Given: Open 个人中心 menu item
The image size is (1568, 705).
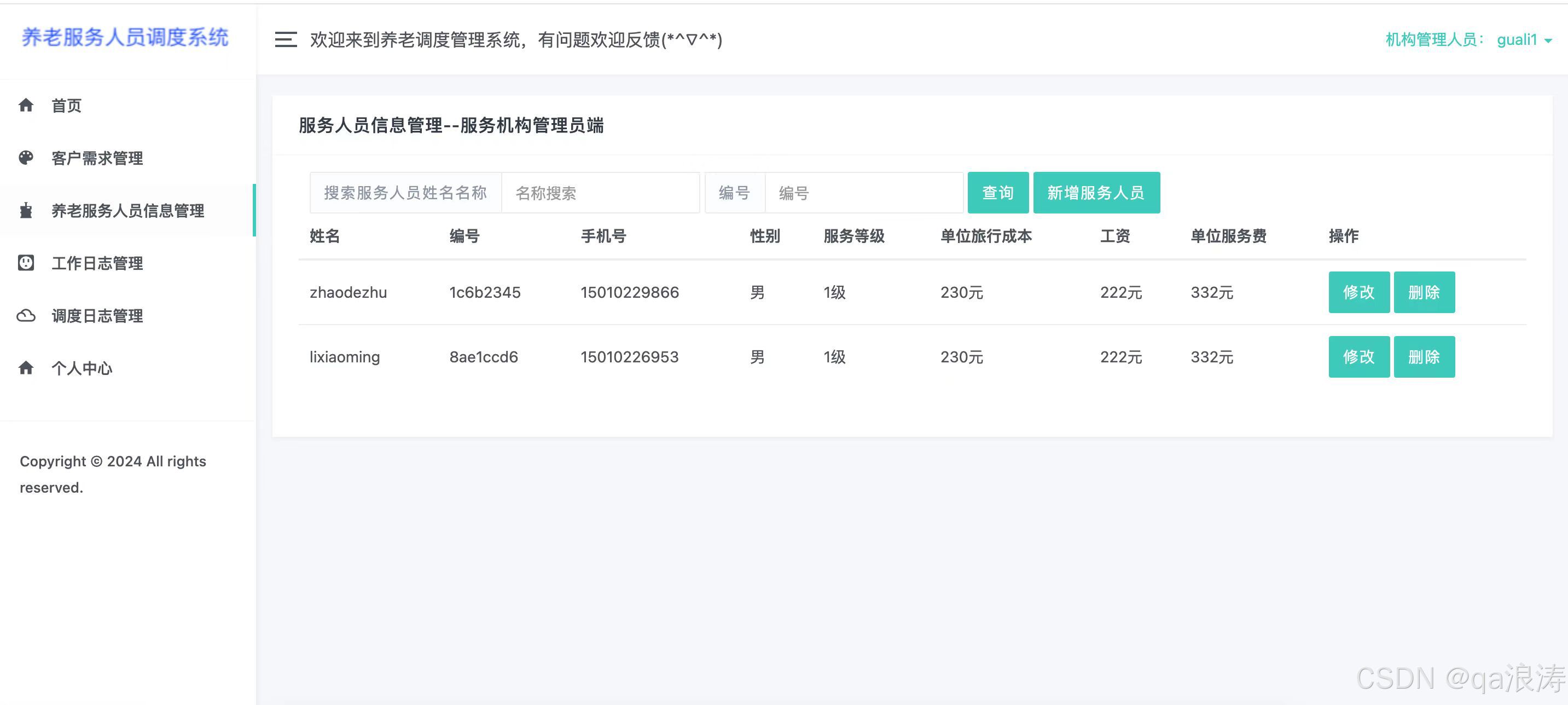Looking at the screenshot, I should pyautogui.click(x=82, y=368).
